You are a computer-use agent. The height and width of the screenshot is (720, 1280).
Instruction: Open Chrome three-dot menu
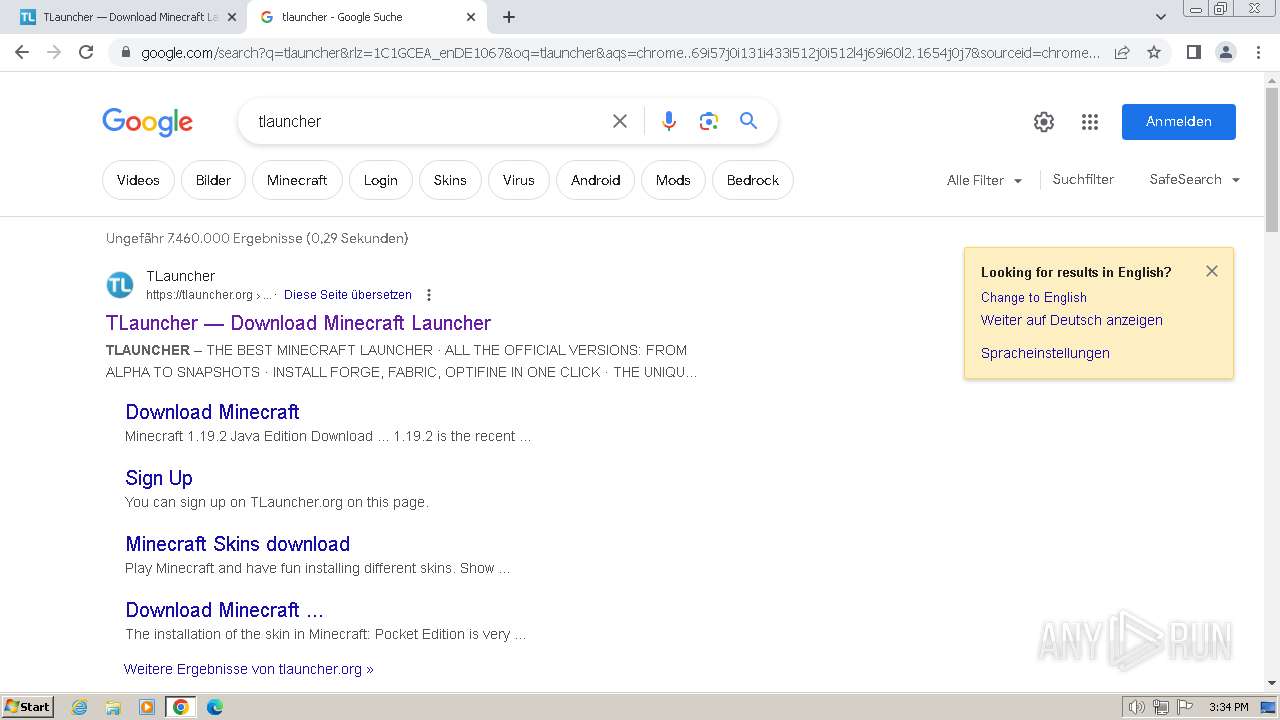(x=1259, y=52)
